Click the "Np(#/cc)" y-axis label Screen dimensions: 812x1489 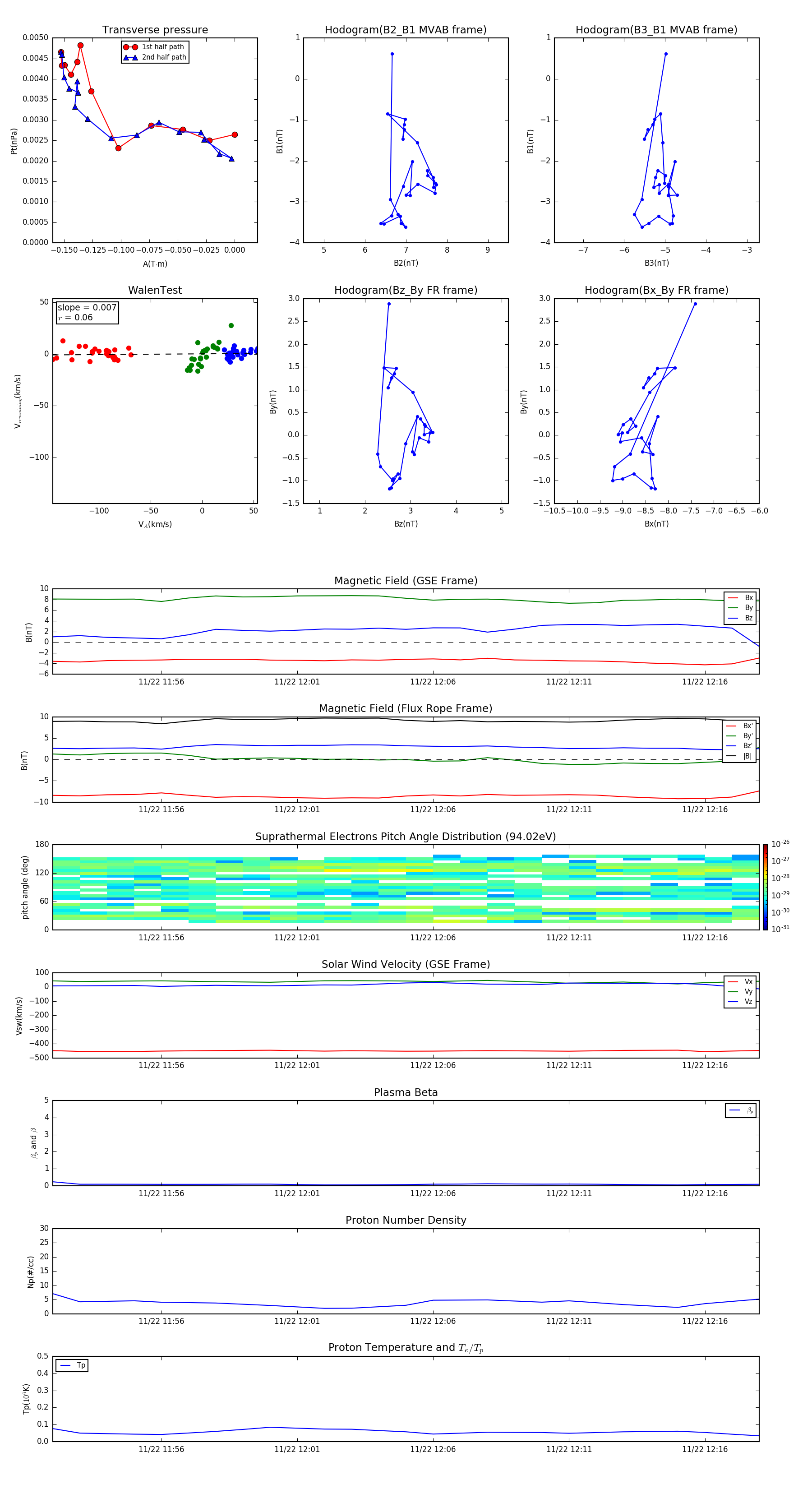tap(31, 1272)
